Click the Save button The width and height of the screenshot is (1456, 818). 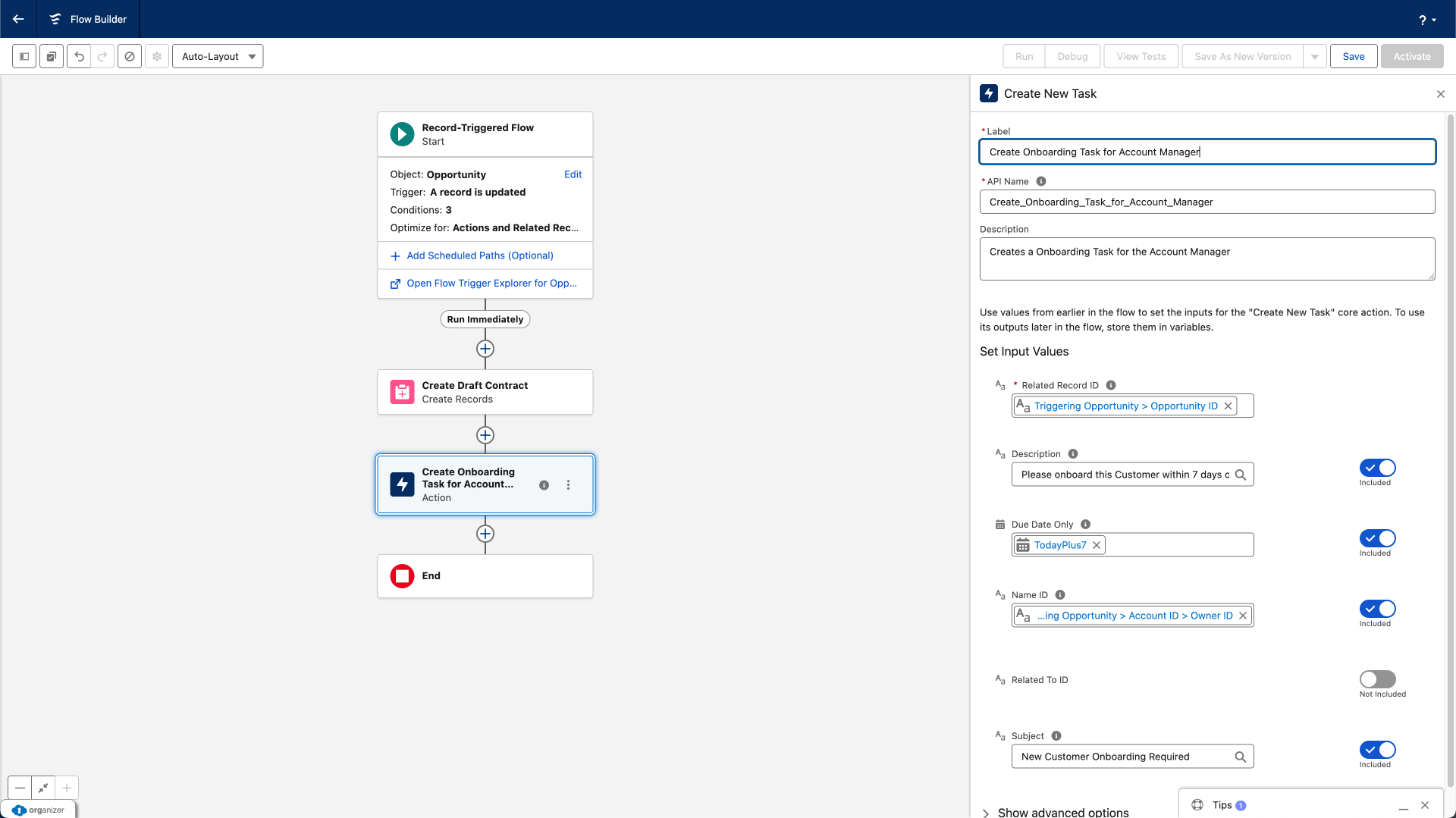(x=1353, y=56)
